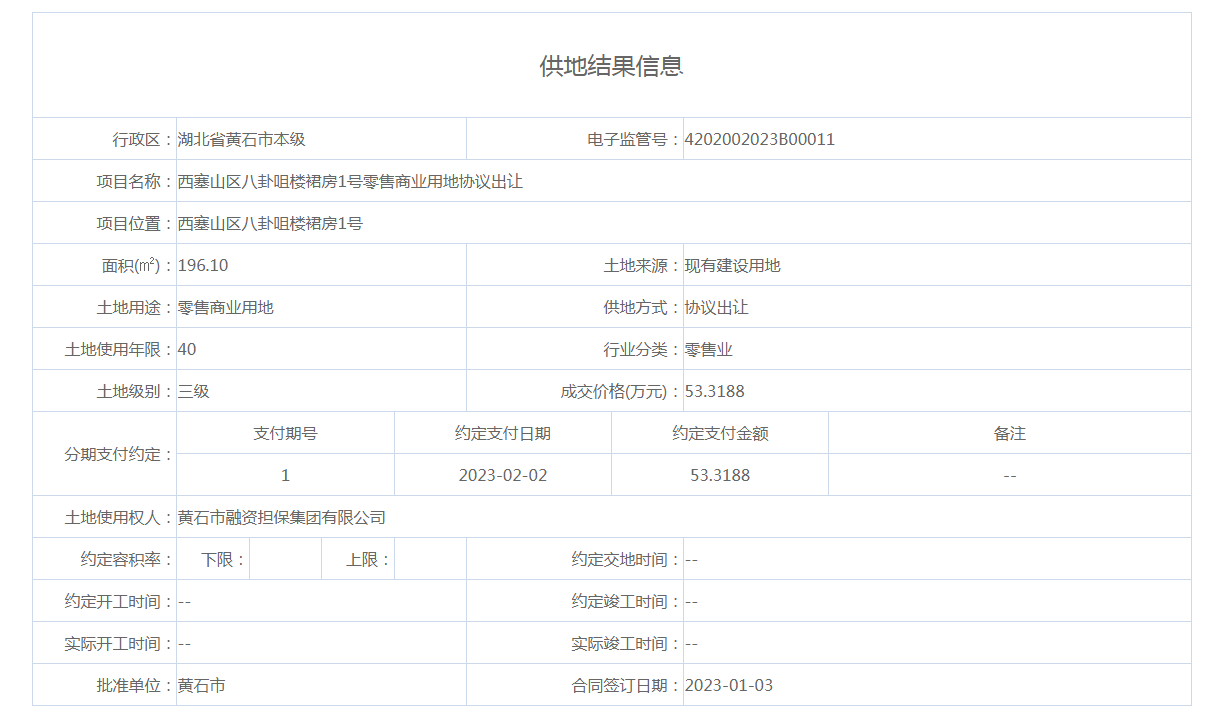
Task: Select the 成交价格 value 53.3188
Action: pyautogui.click(x=714, y=391)
